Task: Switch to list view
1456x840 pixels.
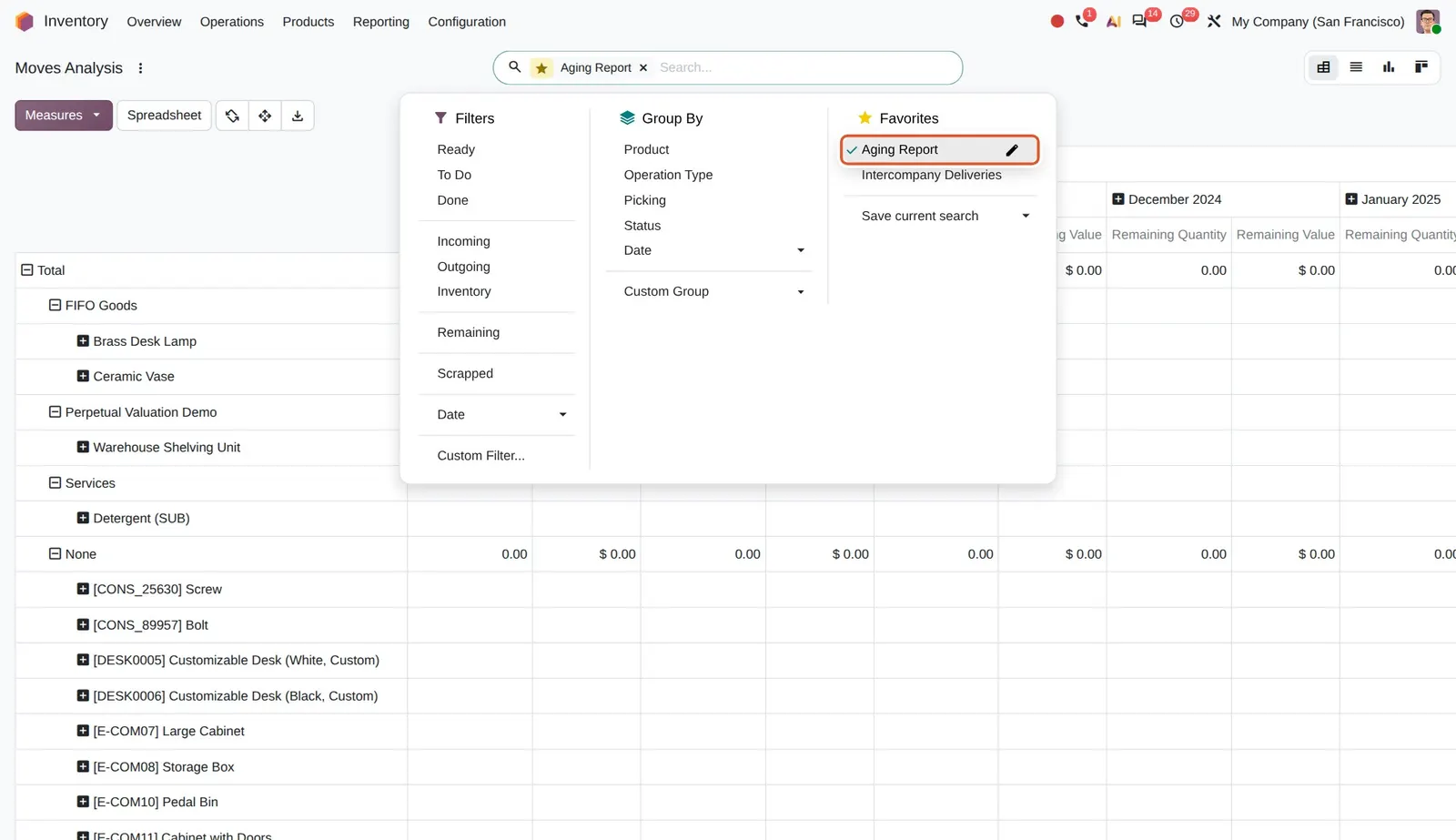Action: (x=1356, y=67)
